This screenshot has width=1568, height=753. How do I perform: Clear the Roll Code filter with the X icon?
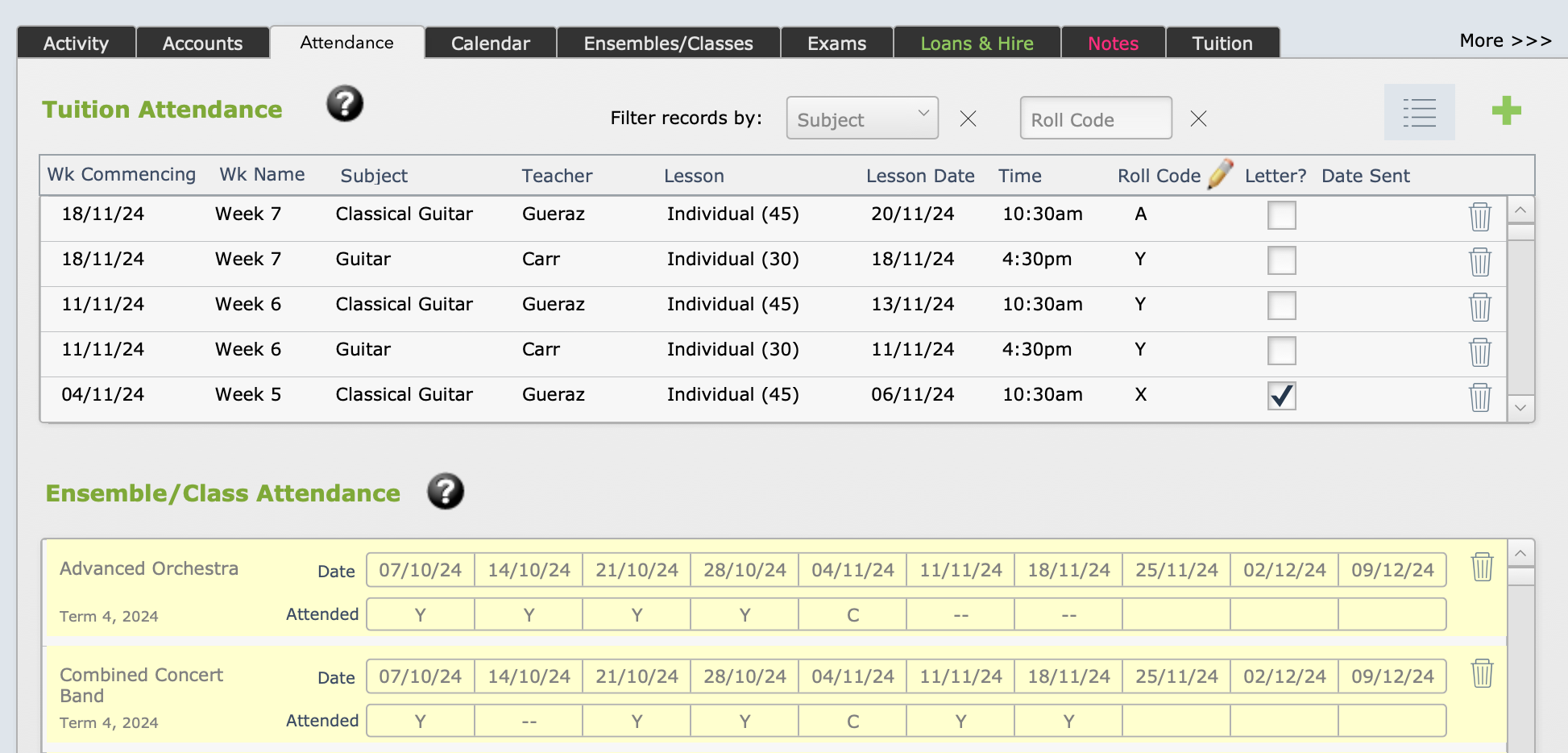click(x=1198, y=119)
